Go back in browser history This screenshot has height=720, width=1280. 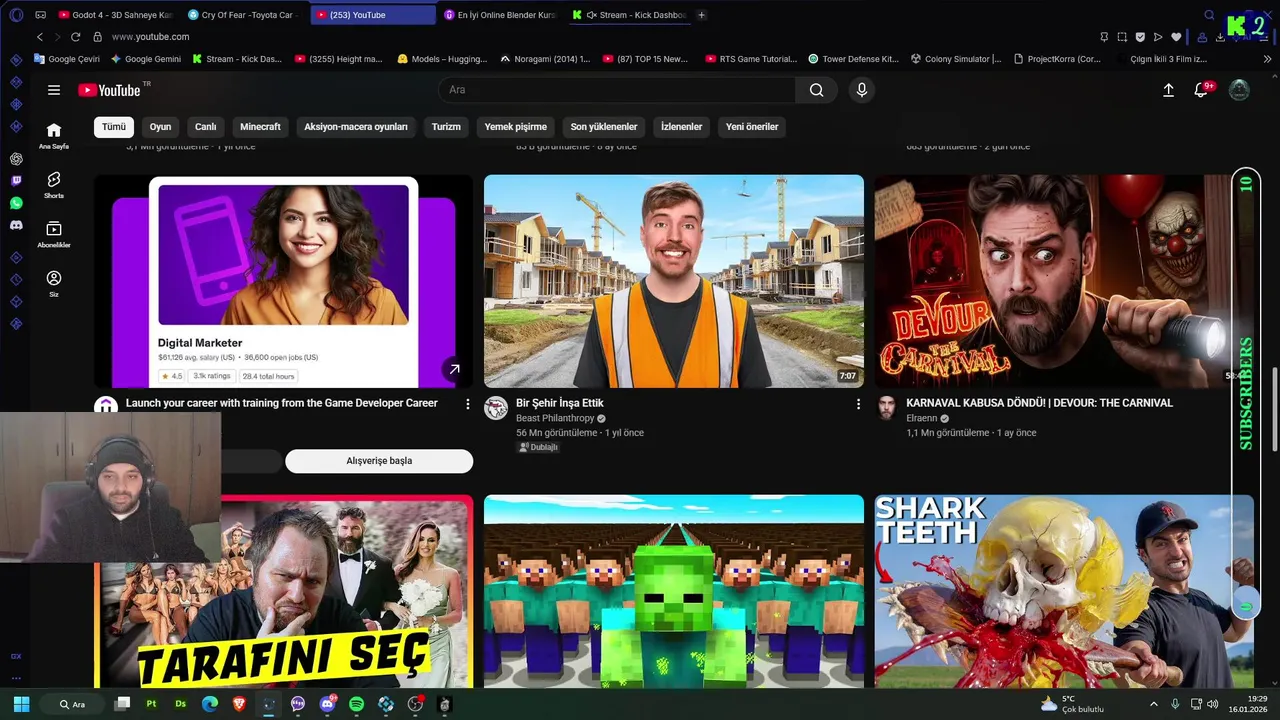40,36
